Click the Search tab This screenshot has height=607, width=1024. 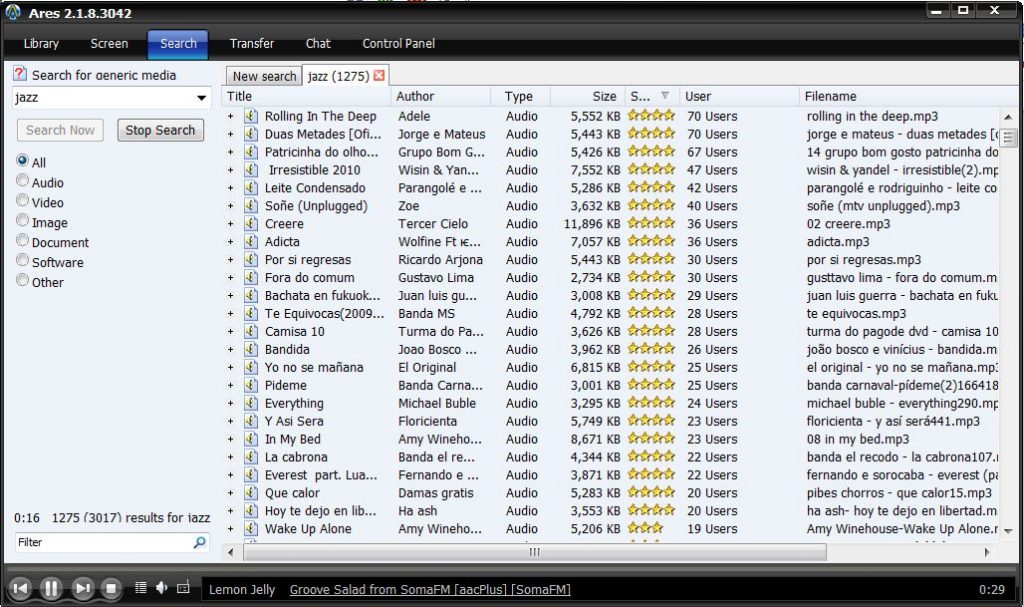pyautogui.click(x=178, y=44)
